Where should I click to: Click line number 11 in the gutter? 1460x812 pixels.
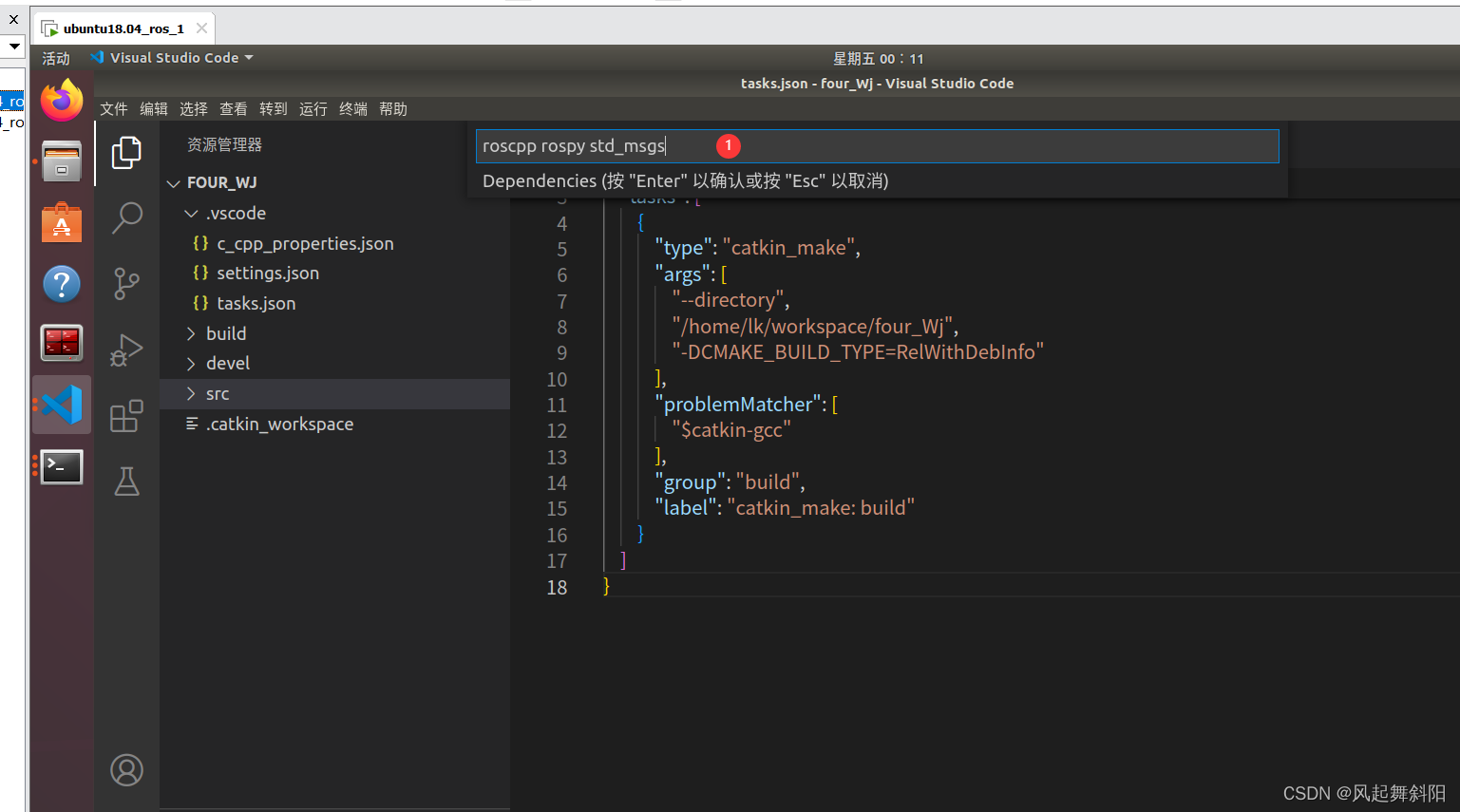tap(557, 406)
